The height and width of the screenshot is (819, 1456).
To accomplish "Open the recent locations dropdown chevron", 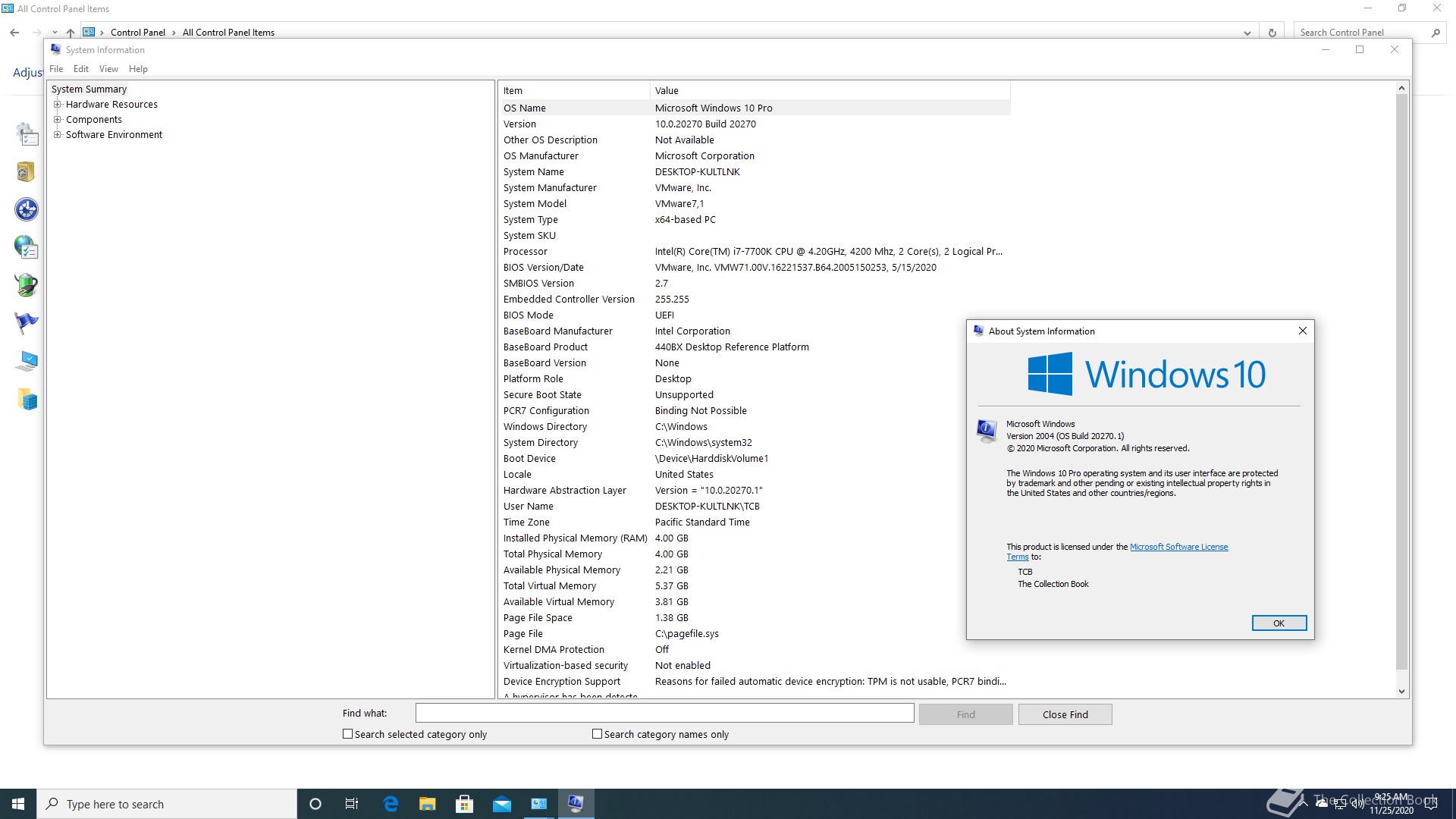I will [55, 33].
